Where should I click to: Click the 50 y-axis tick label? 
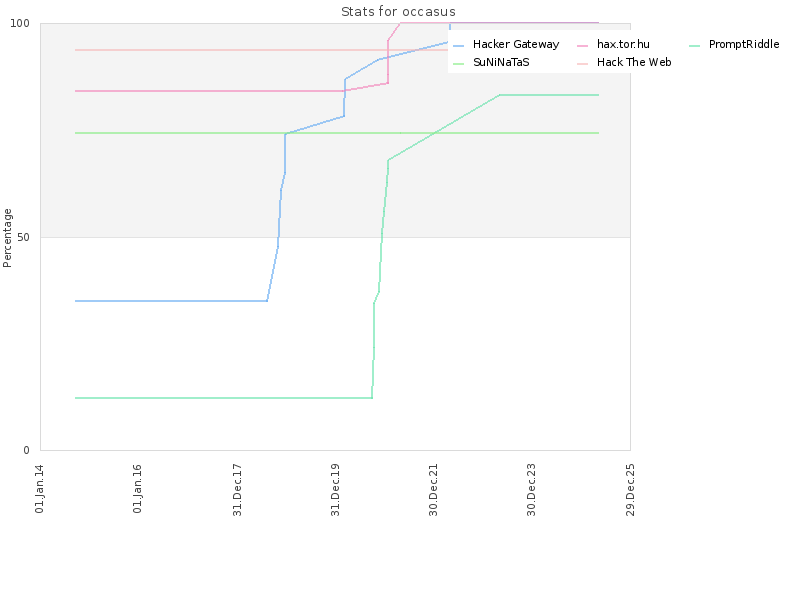[23, 237]
